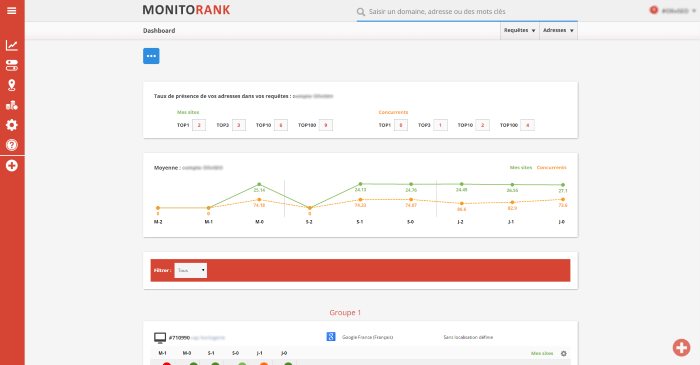
Task: Click the Groupe 1 heading
Action: [x=345, y=313]
